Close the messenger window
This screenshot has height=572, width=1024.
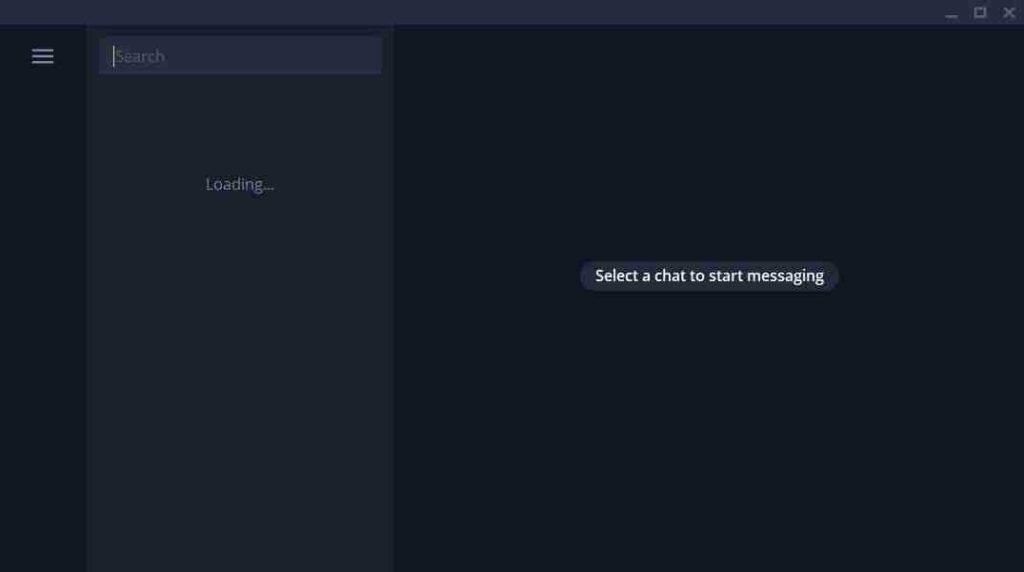click(x=1009, y=13)
